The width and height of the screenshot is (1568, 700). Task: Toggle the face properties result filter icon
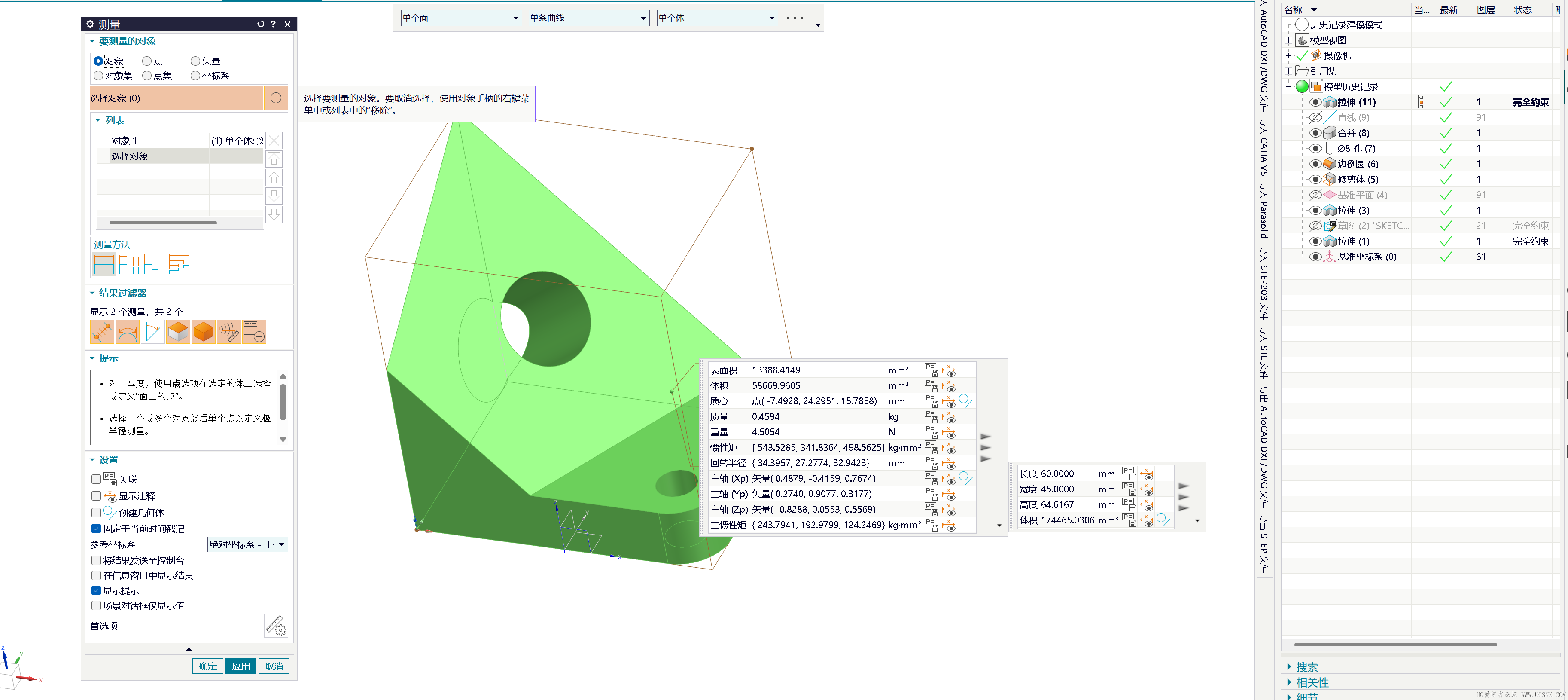coord(178,332)
